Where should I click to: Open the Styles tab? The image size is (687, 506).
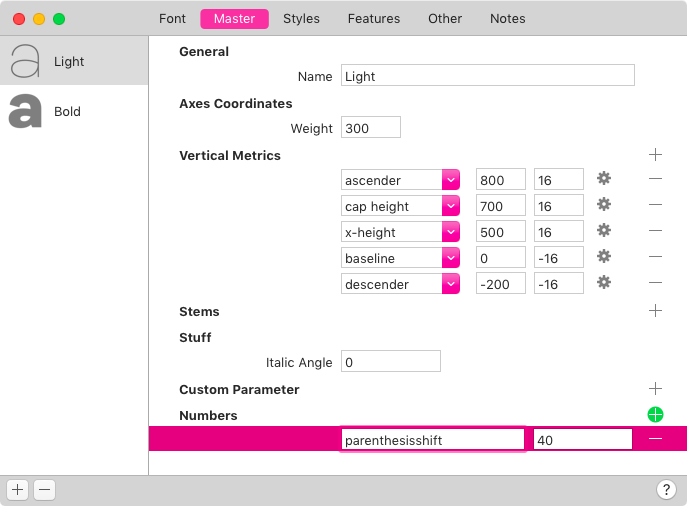pyautogui.click(x=301, y=19)
